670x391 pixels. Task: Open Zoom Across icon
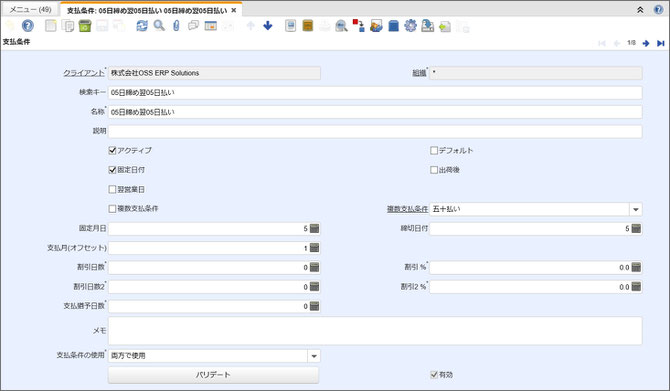(341, 26)
